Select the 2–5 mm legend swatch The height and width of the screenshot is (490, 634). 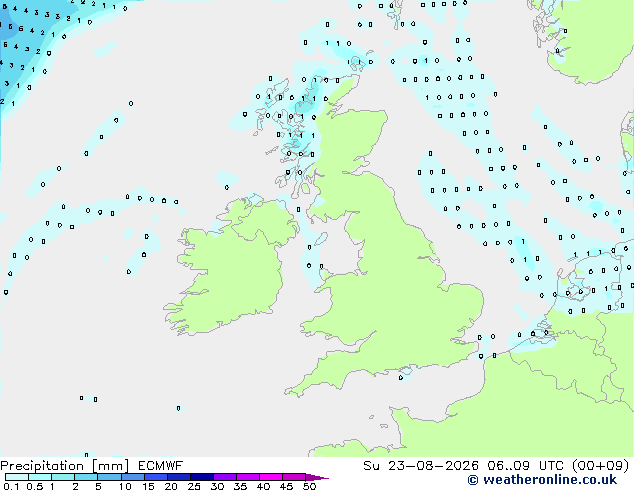click(x=86, y=477)
